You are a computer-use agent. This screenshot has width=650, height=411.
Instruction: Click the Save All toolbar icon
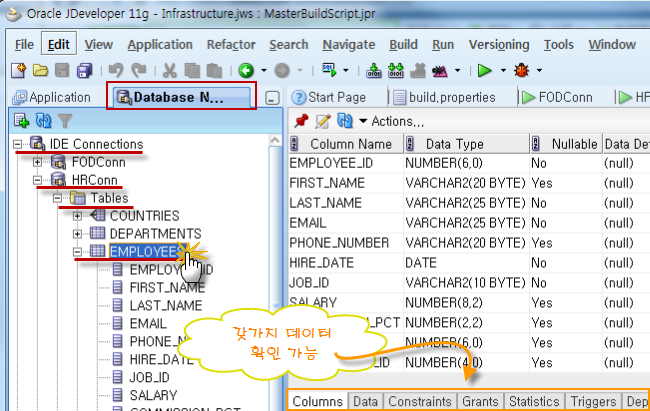(x=85, y=71)
